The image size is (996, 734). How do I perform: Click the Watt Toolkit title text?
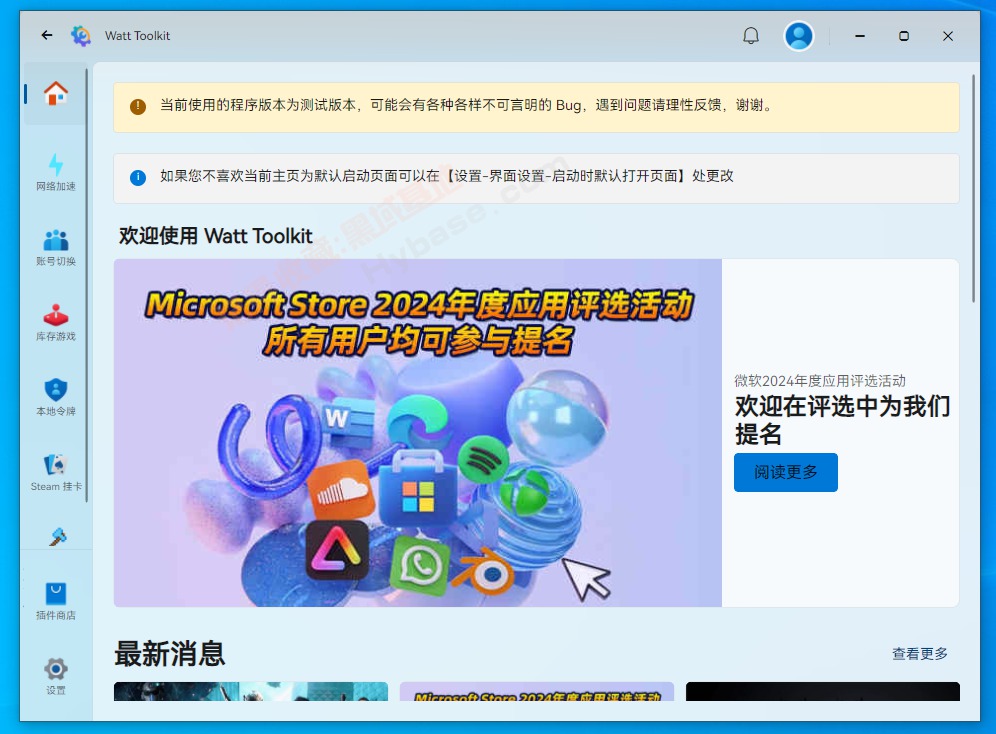(137, 36)
